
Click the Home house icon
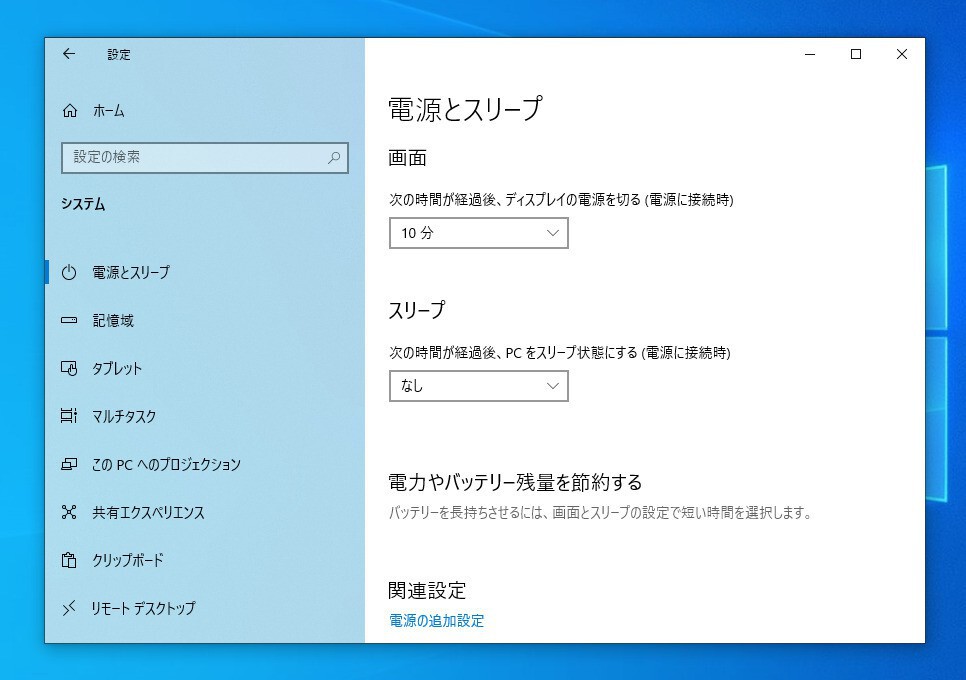tap(70, 111)
